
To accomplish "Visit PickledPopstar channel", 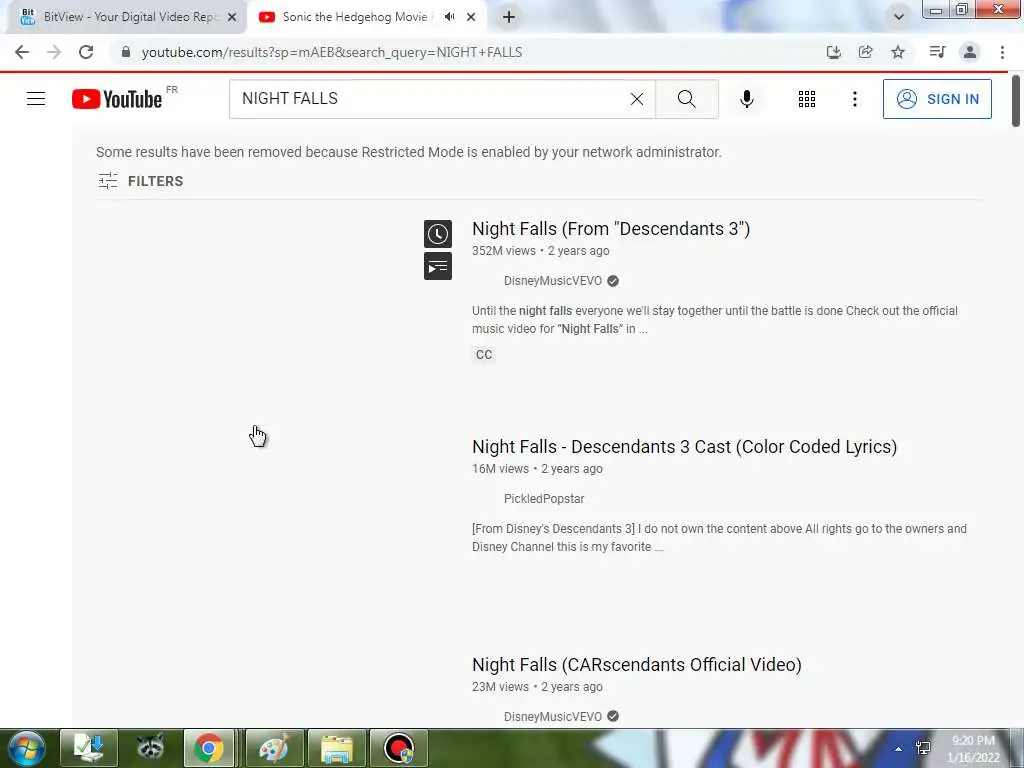I will pos(544,499).
